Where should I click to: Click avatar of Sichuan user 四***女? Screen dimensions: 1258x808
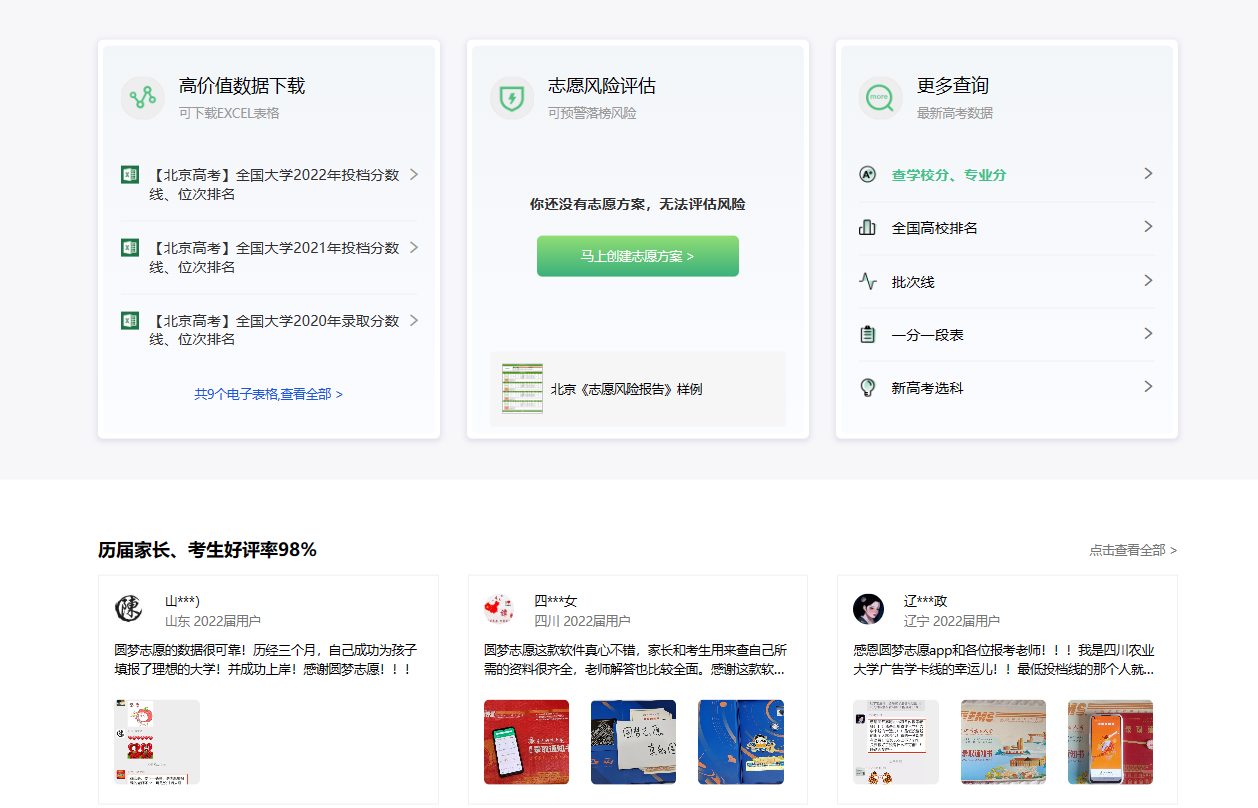(x=499, y=608)
